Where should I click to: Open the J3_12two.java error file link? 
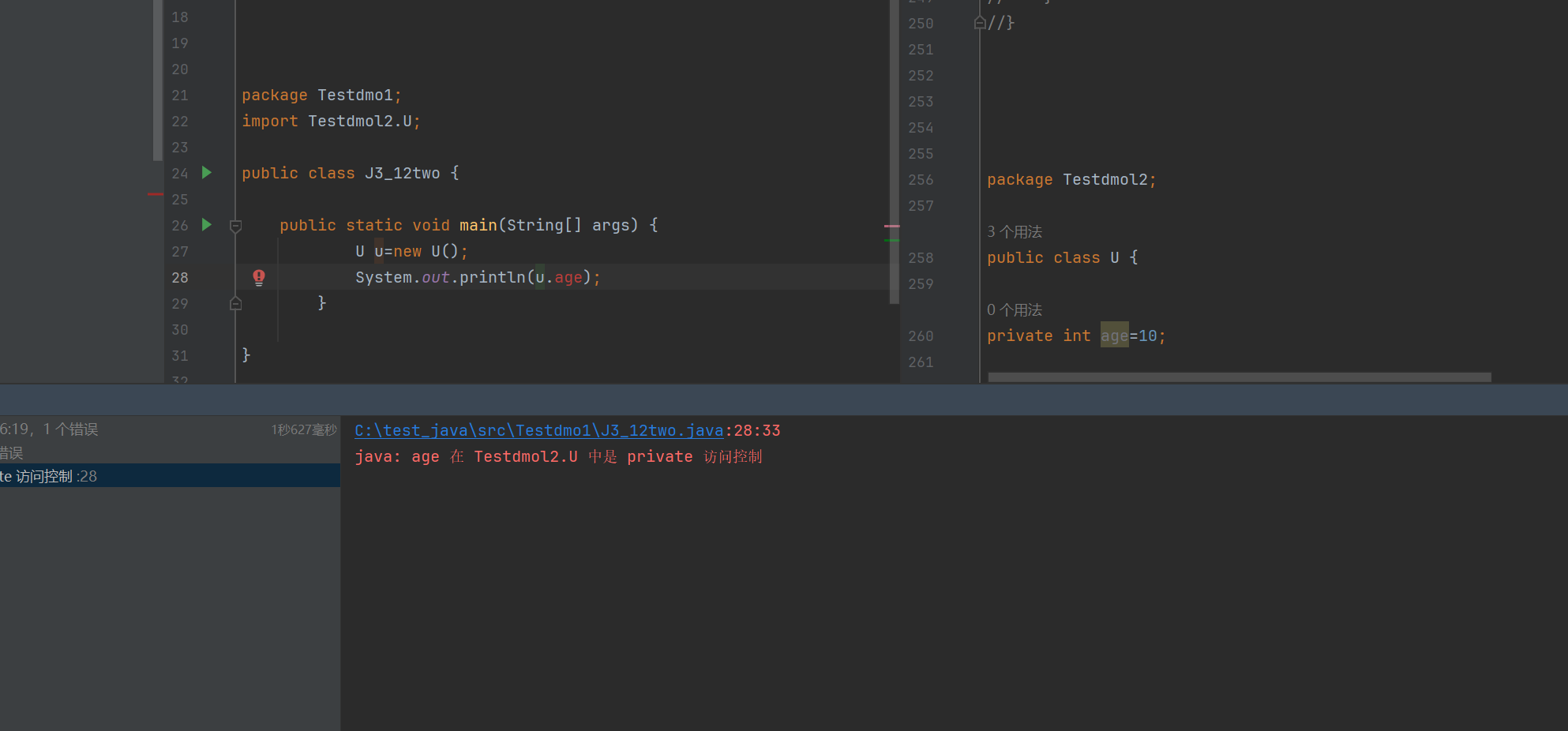pyautogui.click(x=539, y=430)
